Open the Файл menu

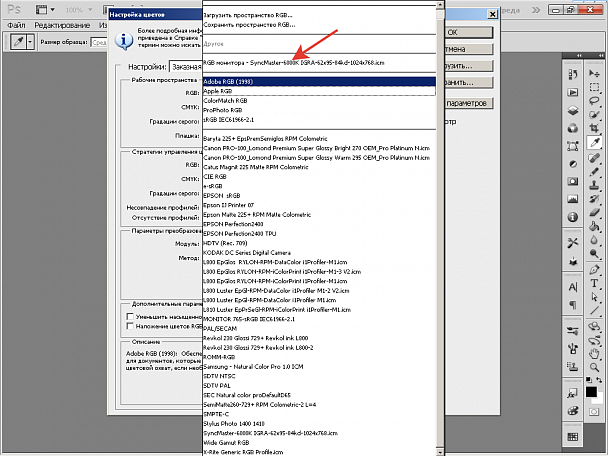16,25
